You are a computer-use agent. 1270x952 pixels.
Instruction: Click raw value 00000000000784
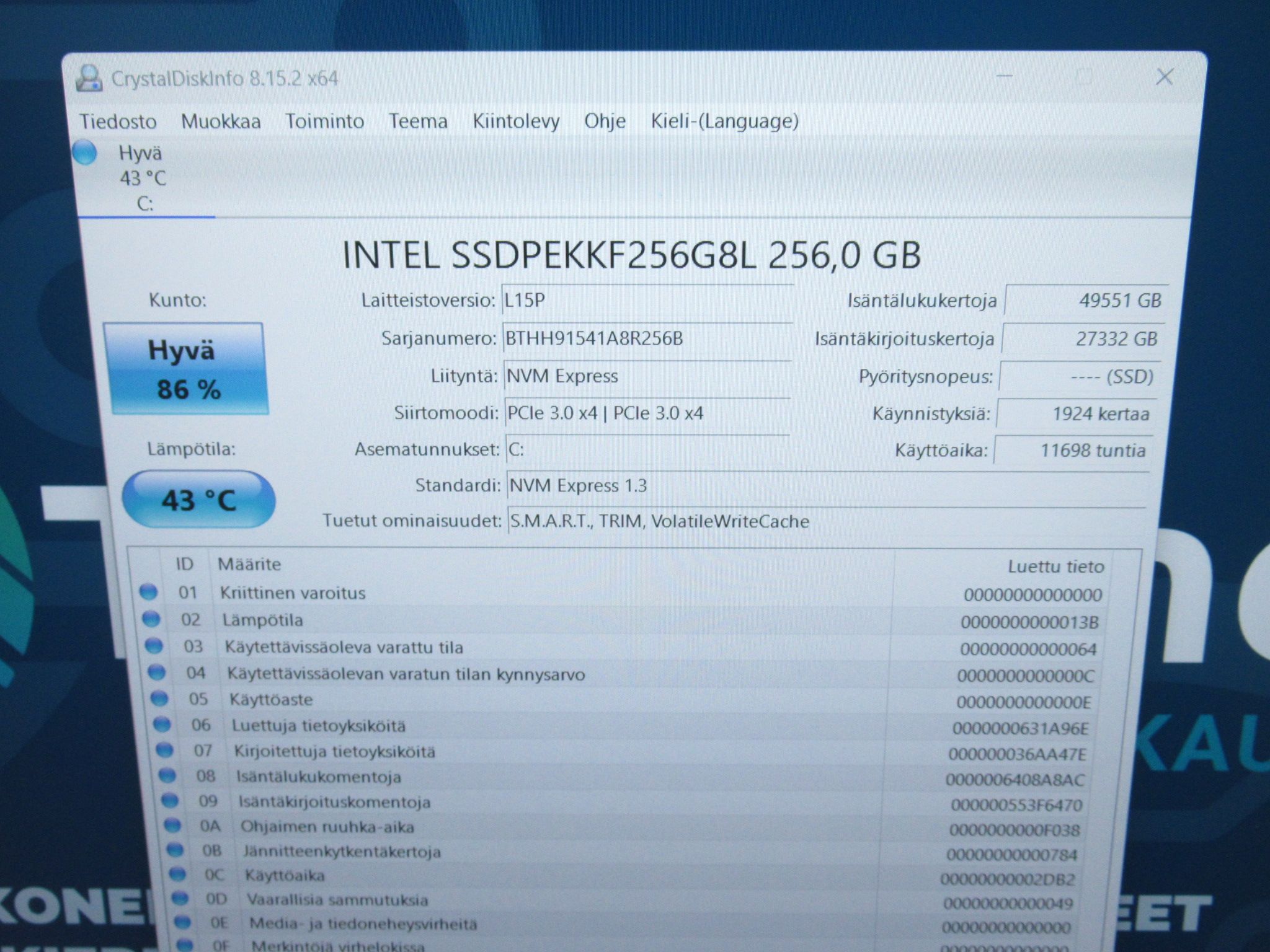click(x=1012, y=855)
